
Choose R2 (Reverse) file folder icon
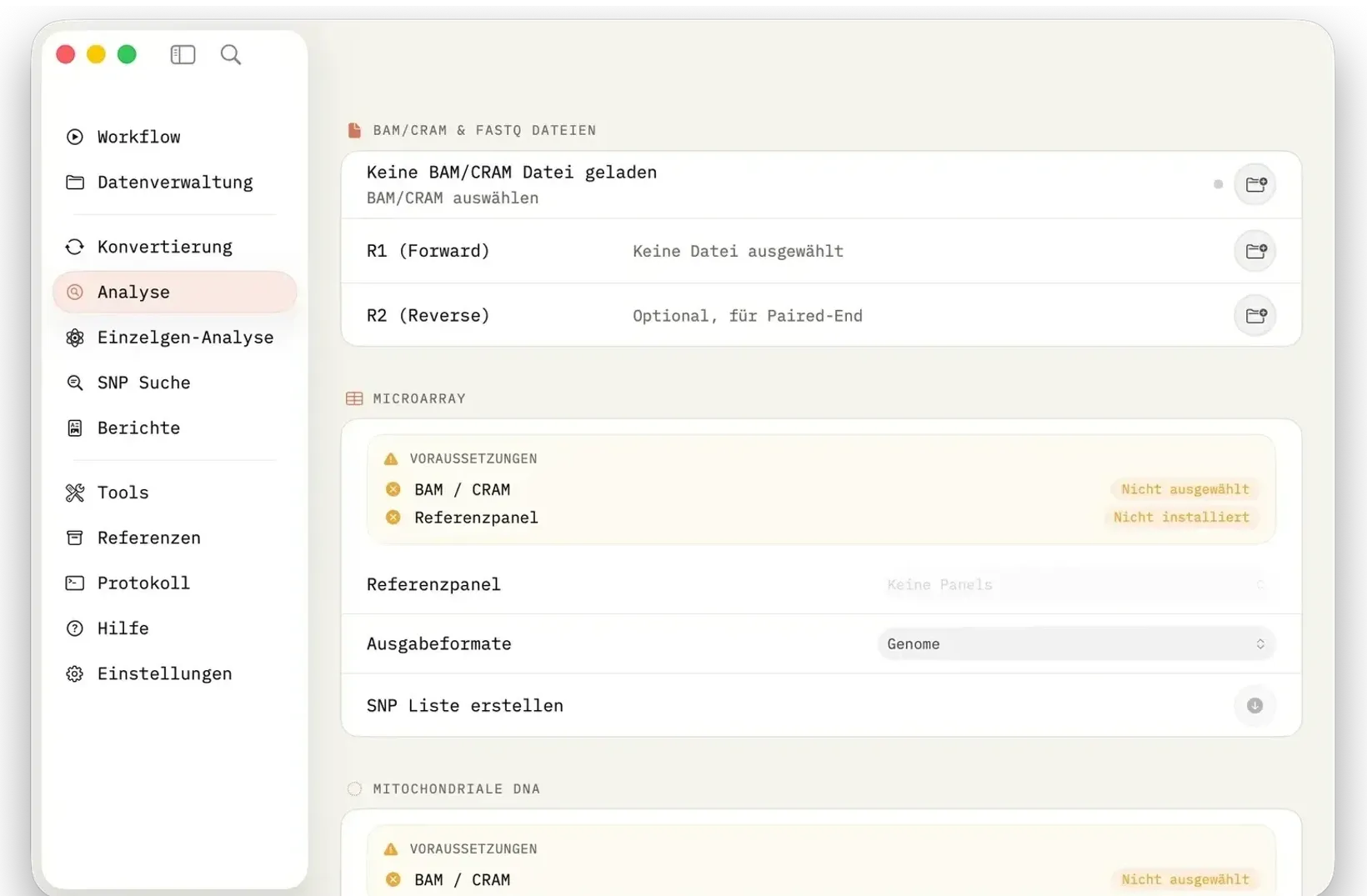[1255, 316]
